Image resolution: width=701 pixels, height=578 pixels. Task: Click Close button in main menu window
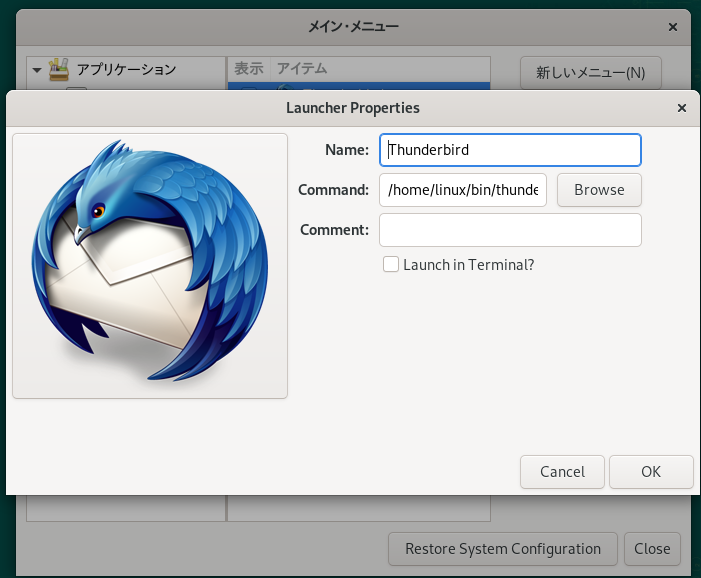coord(652,548)
